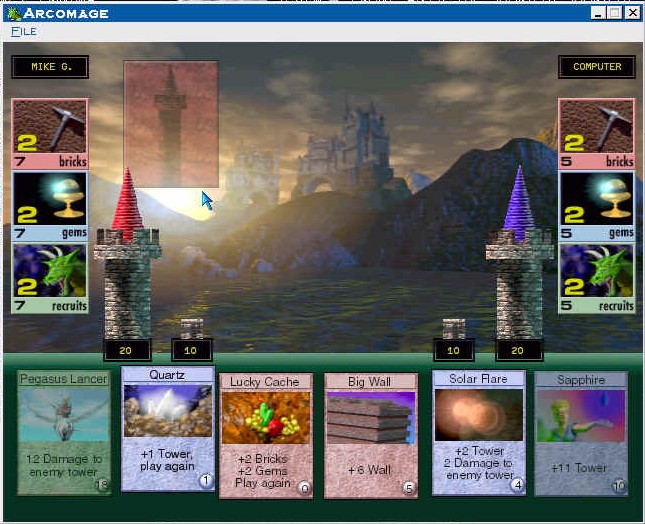Close the Arcomage window
Screen dimensions: 645x524
coord(633,13)
